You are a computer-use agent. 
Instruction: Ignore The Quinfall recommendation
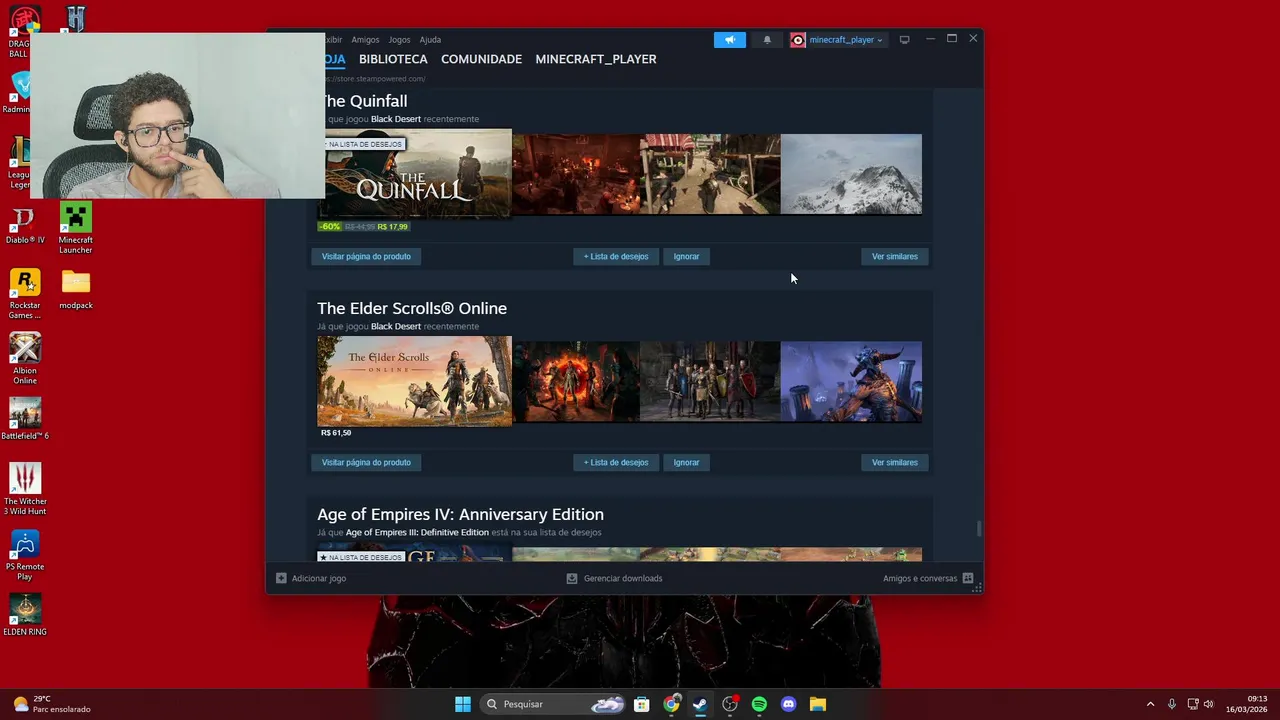pyautogui.click(x=686, y=256)
